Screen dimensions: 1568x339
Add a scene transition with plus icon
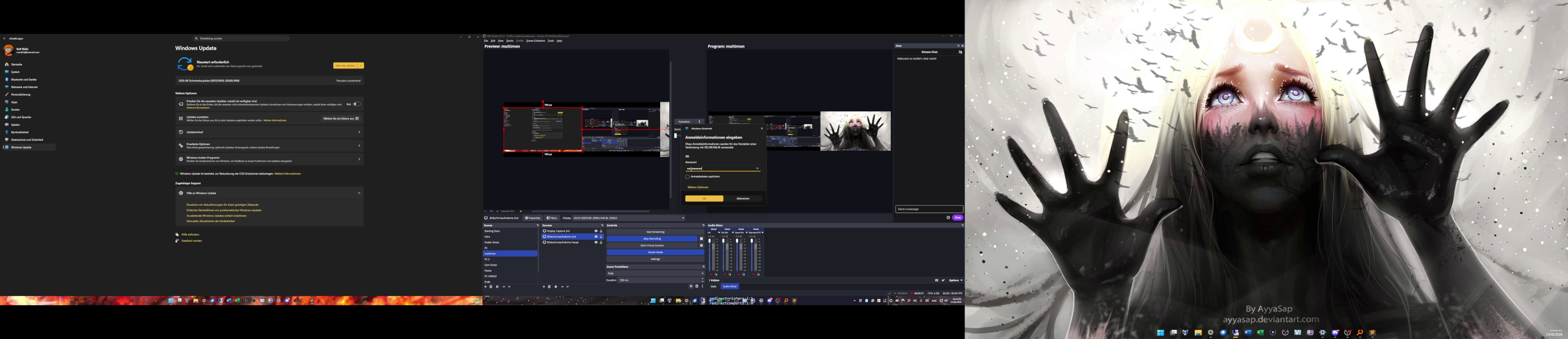coord(691,286)
